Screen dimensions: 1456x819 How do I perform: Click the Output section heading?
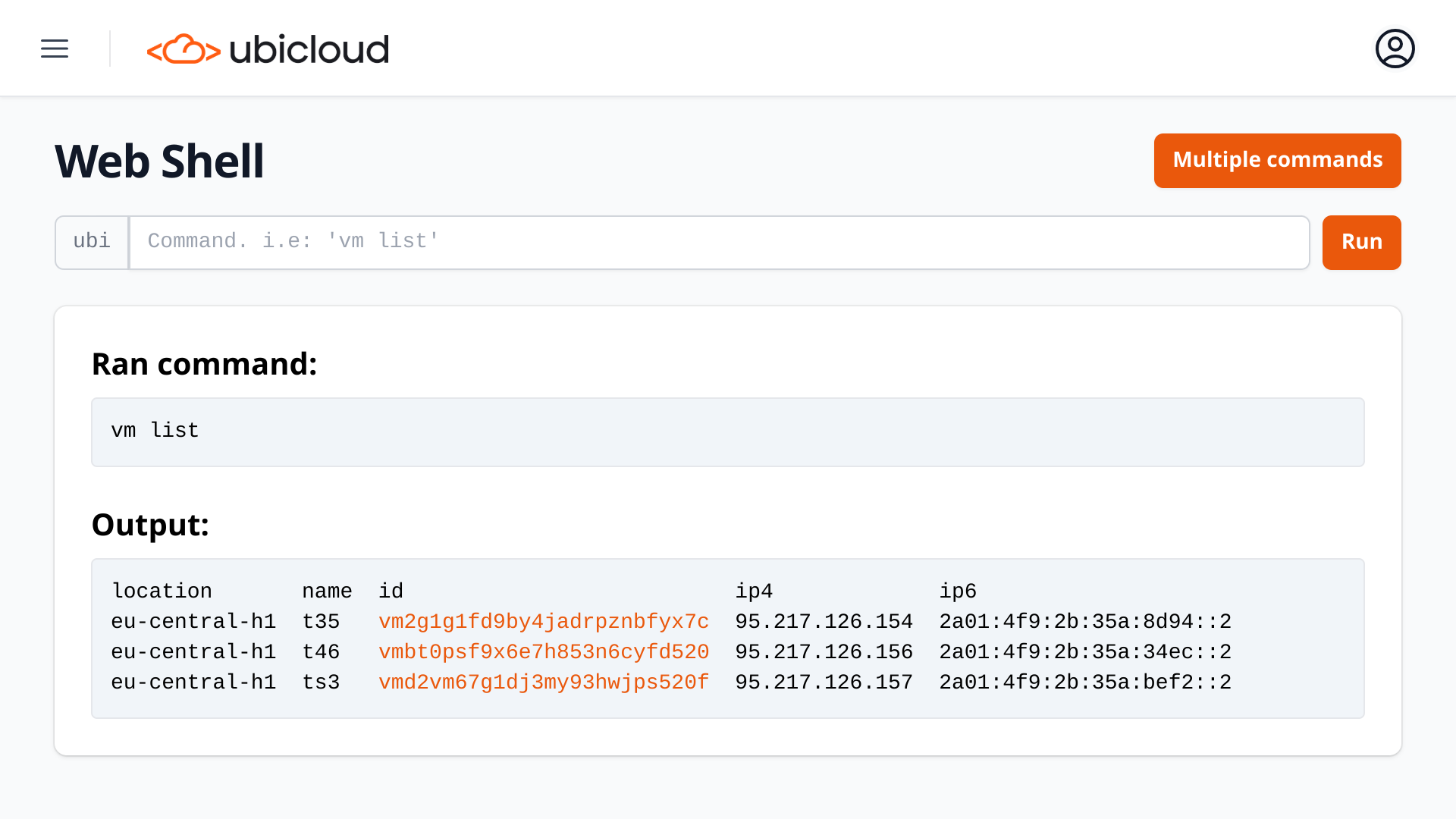pyautogui.click(x=150, y=525)
